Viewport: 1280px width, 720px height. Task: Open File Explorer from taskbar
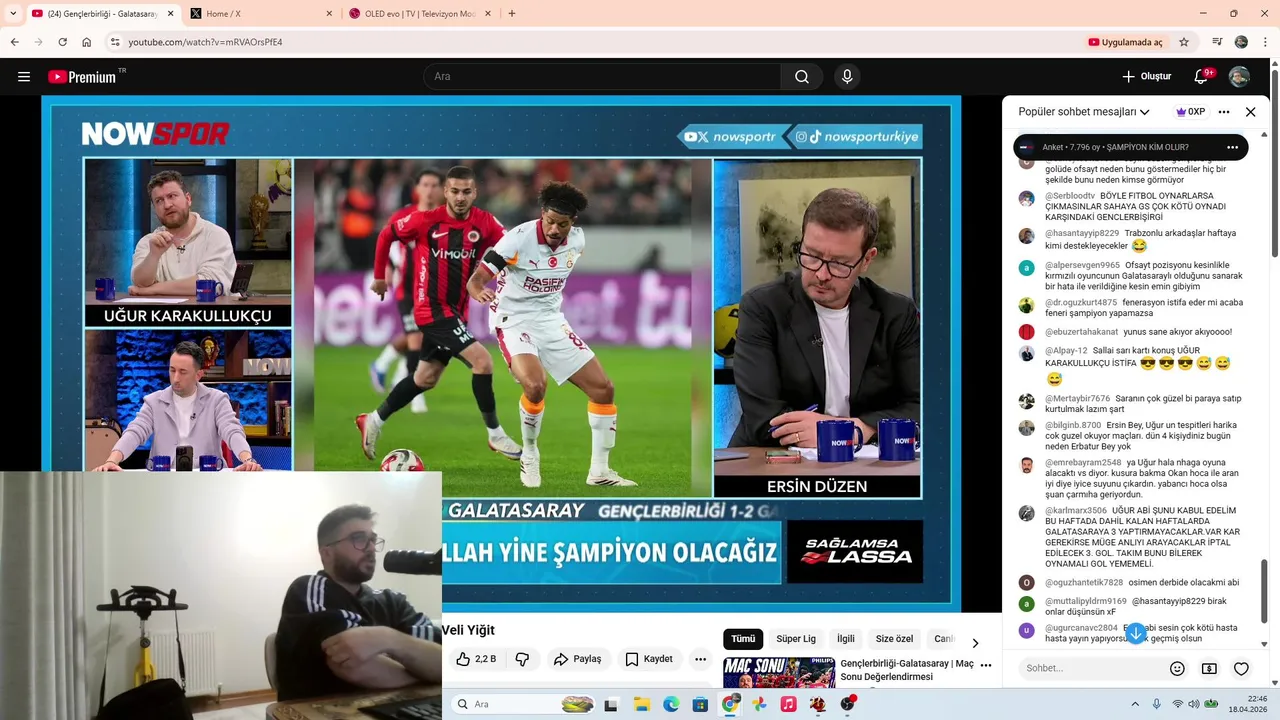click(x=641, y=704)
